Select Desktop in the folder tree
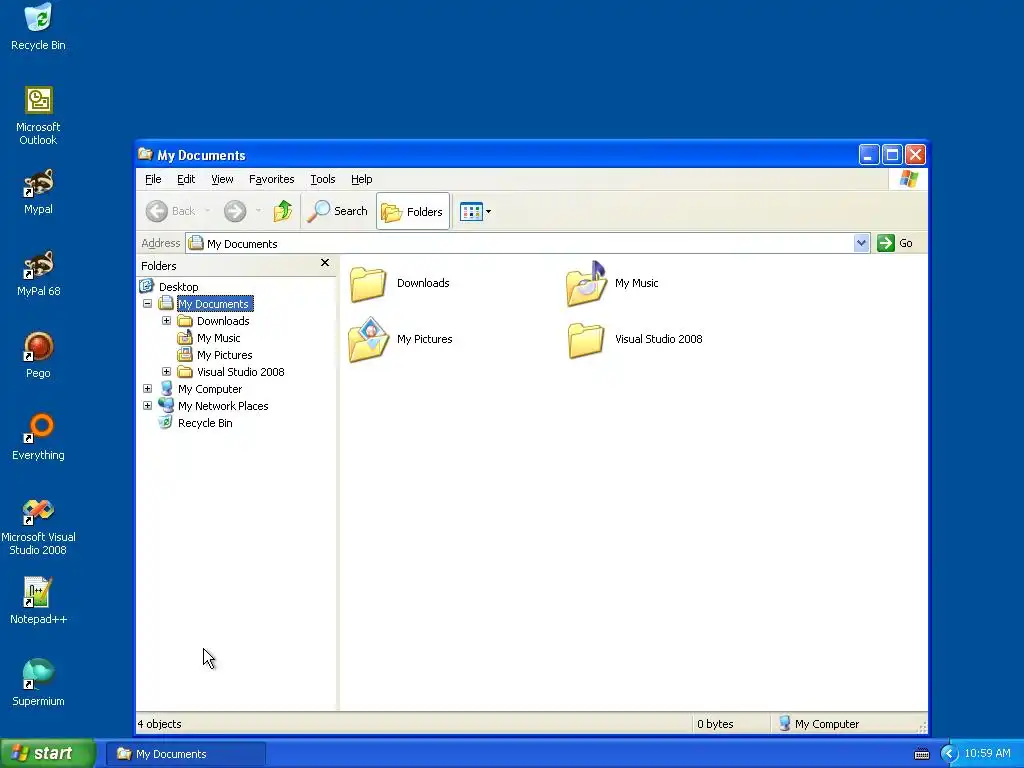 coord(178,287)
